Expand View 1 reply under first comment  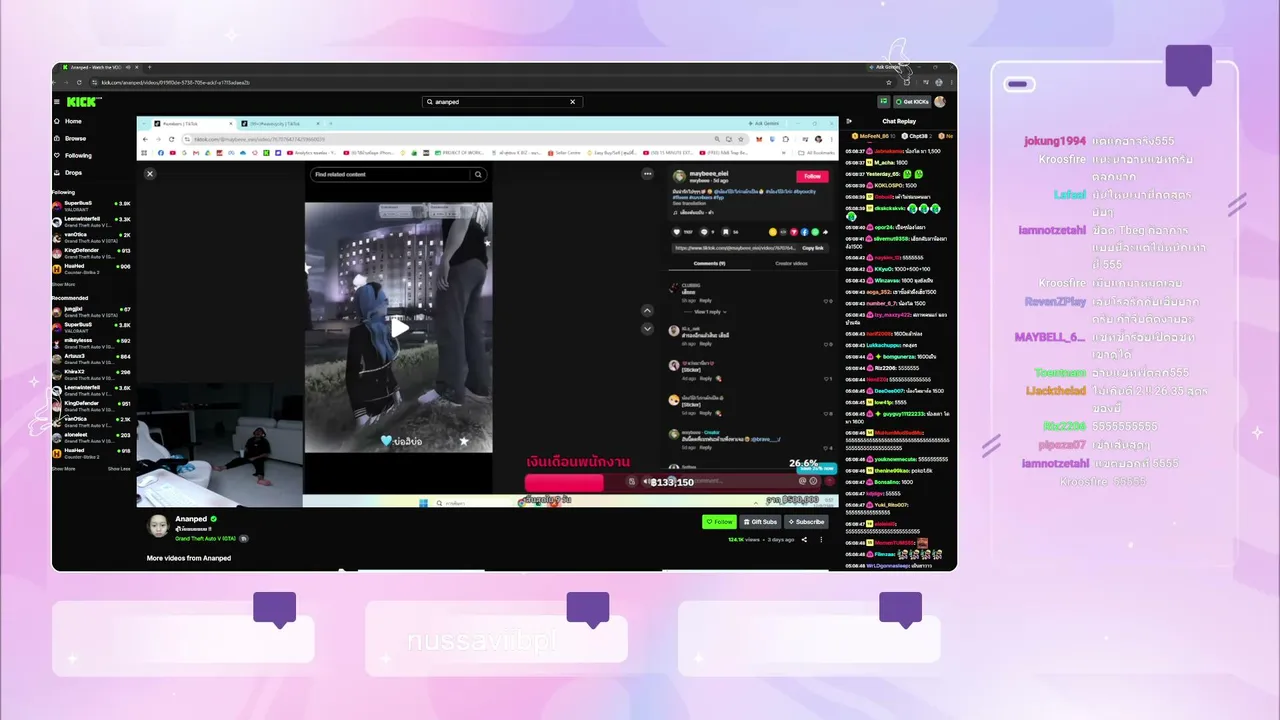(712, 312)
